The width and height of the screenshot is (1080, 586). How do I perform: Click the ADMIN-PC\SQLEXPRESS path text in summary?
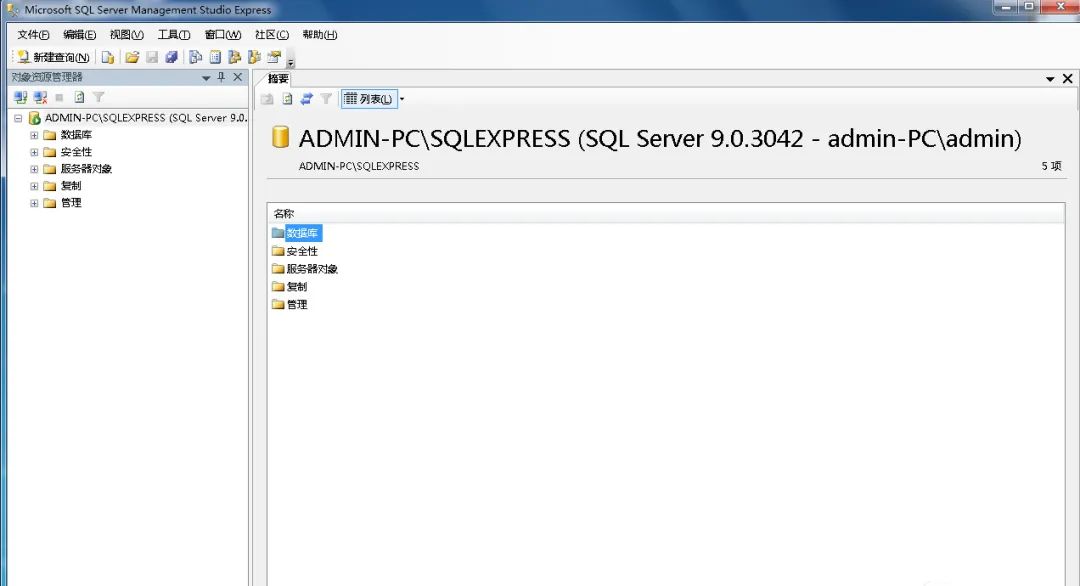359,166
